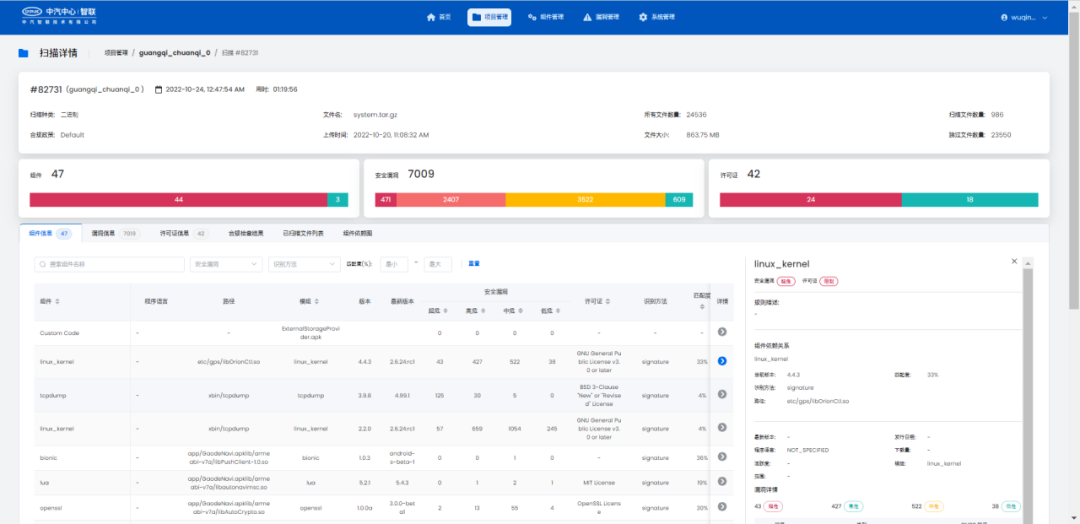Click the calendar icon beside scan date
Image resolution: width=1080 pixels, height=524 pixels.
[158, 90]
